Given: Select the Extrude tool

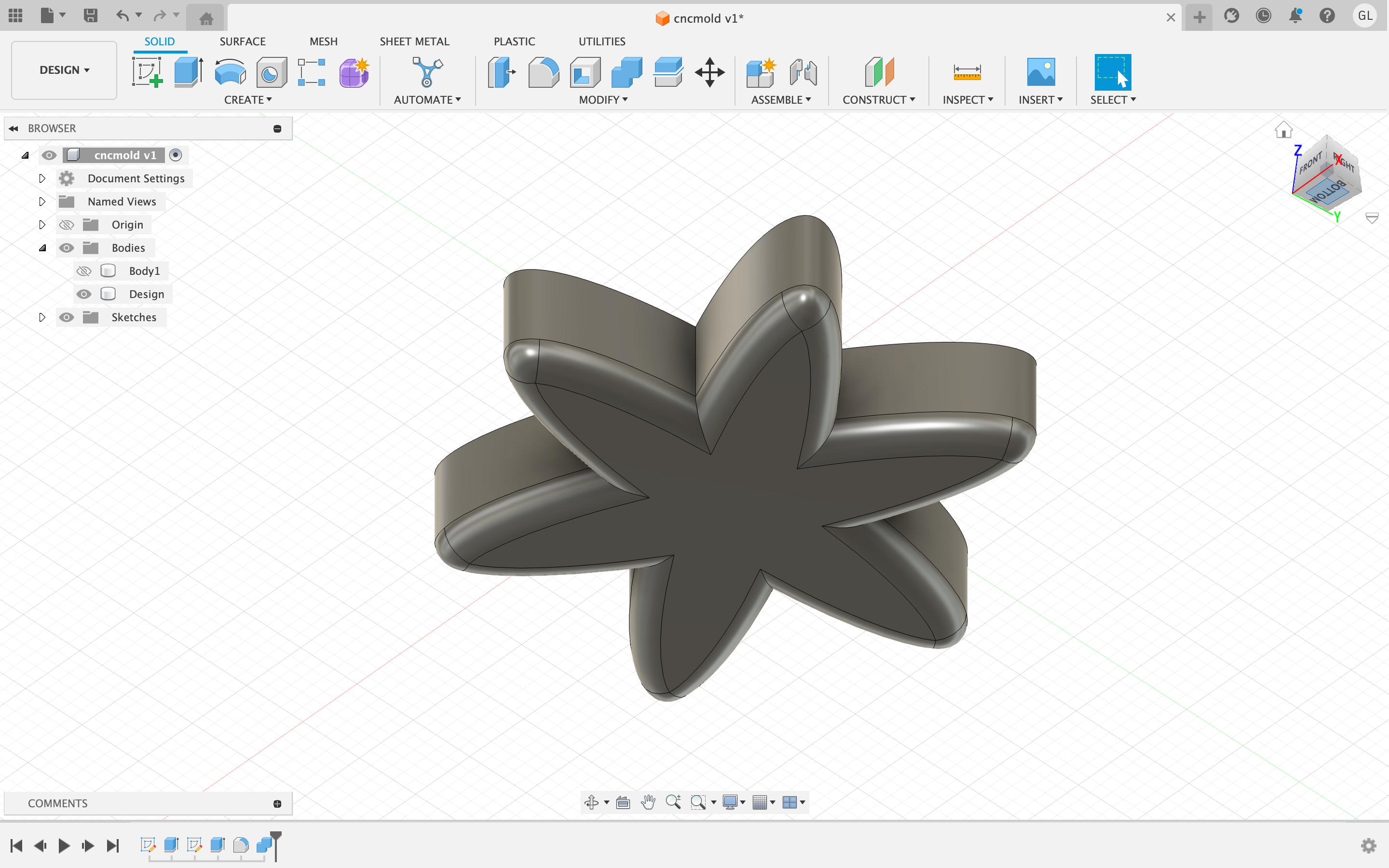Looking at the screenshot, I should pos(188,72).
